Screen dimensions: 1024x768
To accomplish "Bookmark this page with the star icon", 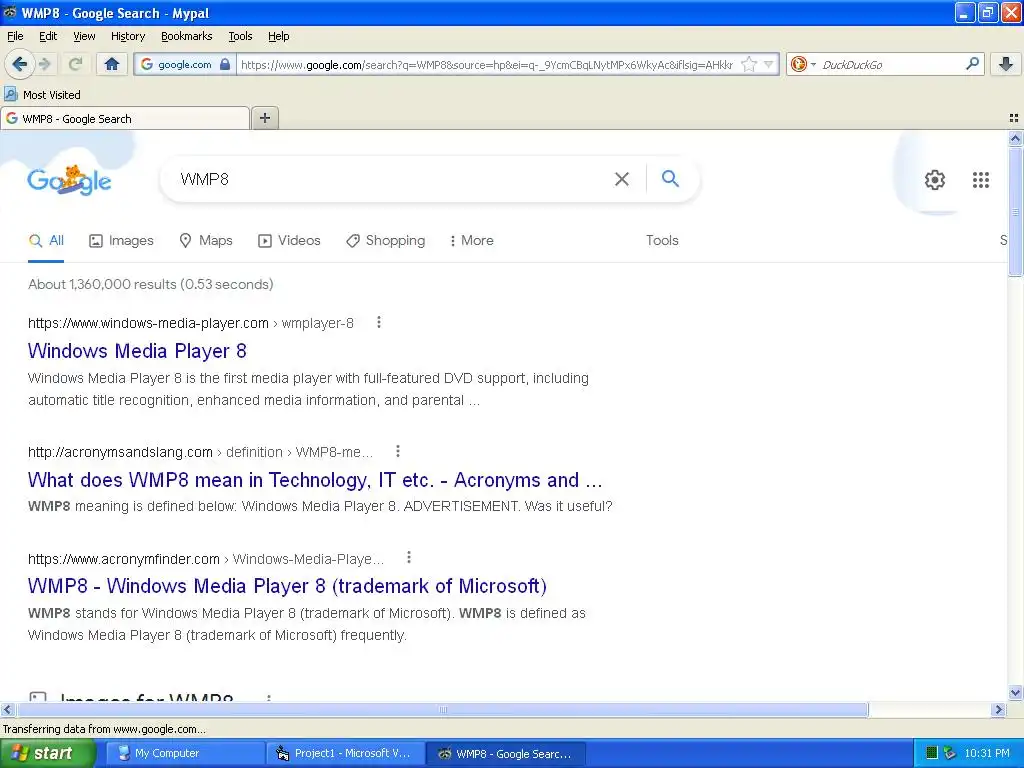I will point(749,64).
